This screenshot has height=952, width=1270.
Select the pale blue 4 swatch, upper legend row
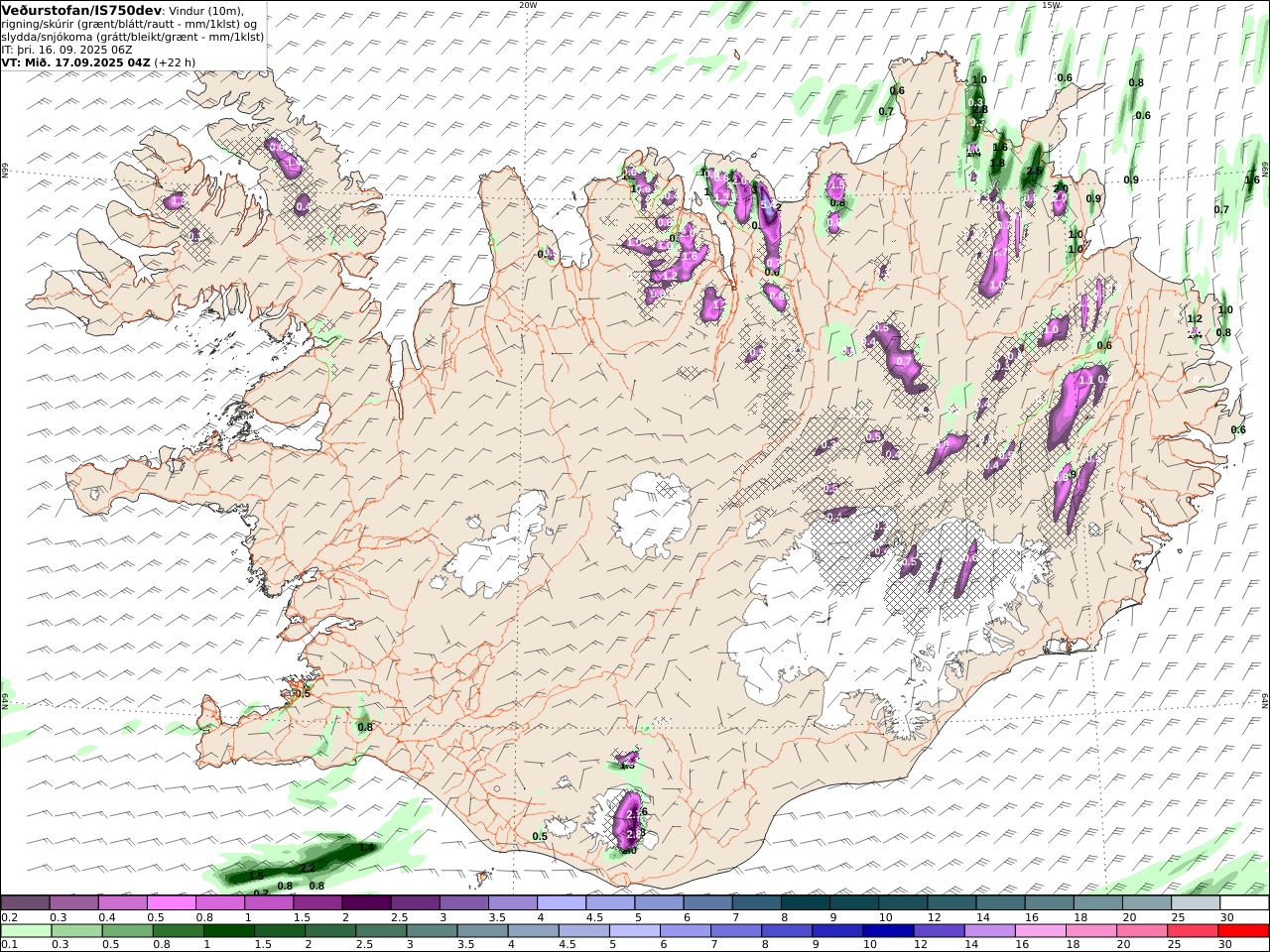pyautogui.click(x=561, y=902)
